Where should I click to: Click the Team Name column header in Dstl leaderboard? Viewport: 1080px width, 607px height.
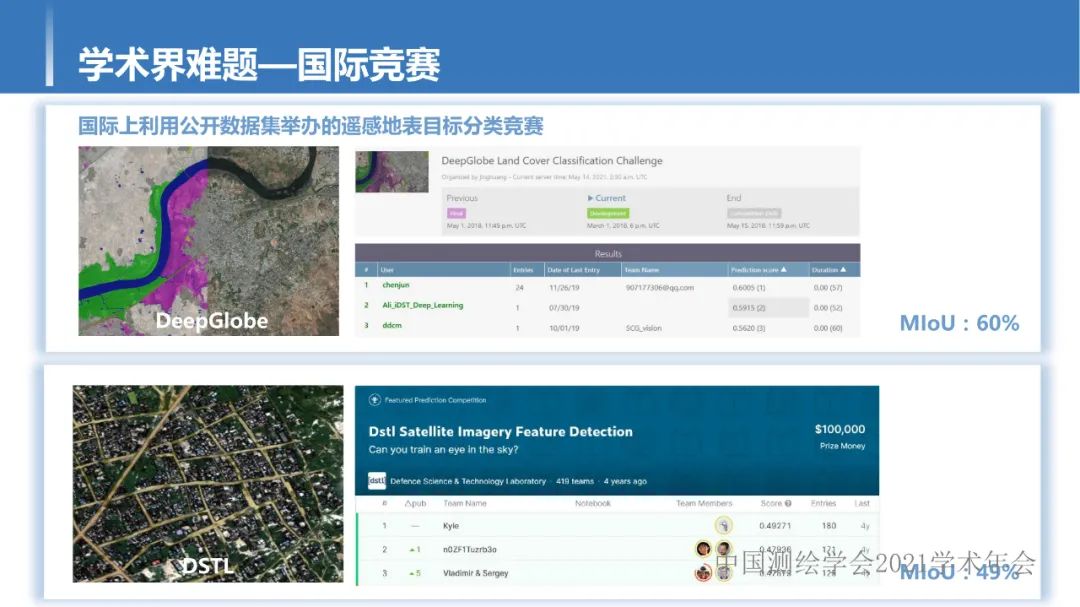[465, 503]
